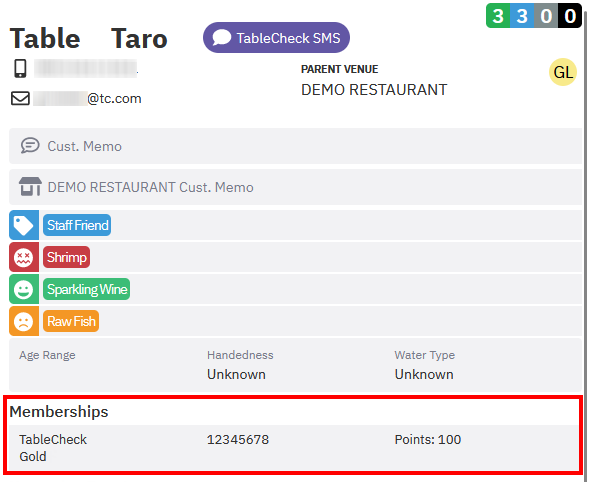
Task: Click the DEMO RESTAURANT Cust. Memo field
Action: [296, 187]
